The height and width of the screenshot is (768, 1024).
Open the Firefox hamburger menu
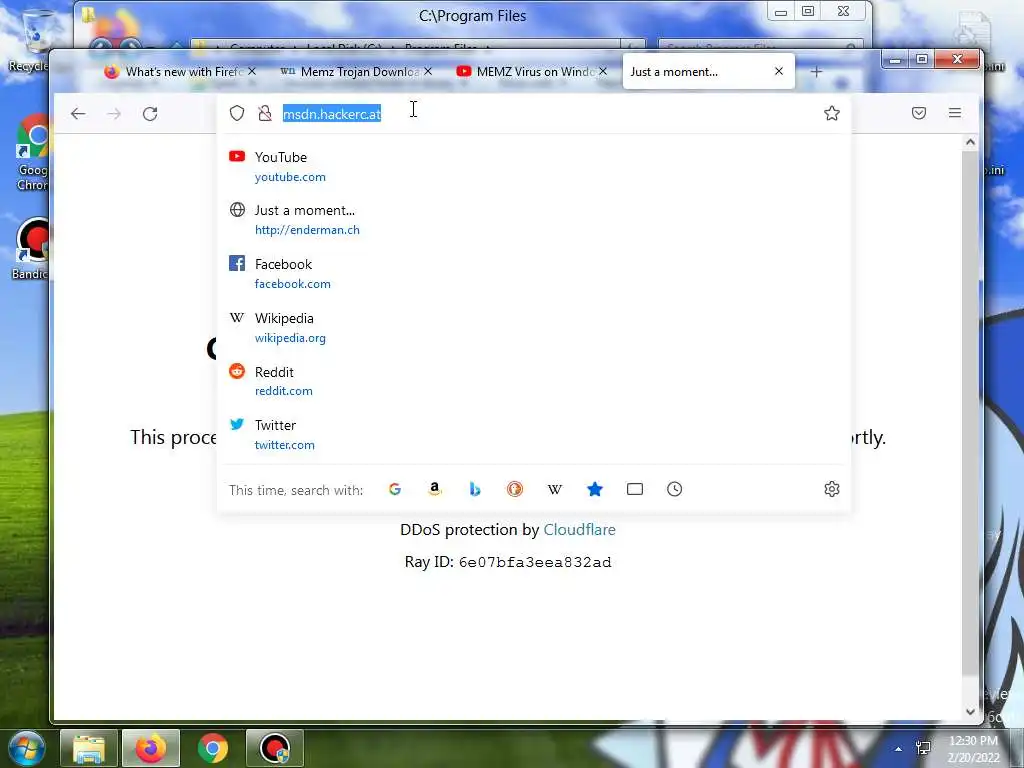[x=955, y=113]
